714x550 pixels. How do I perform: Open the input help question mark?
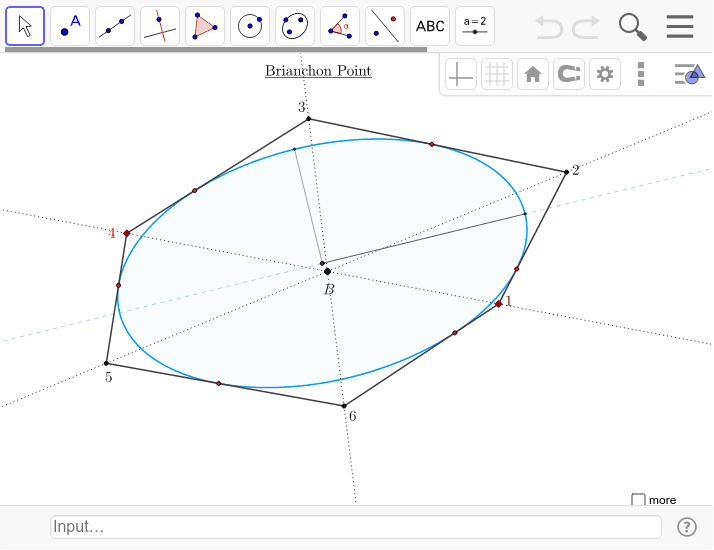tap(687, 527)
